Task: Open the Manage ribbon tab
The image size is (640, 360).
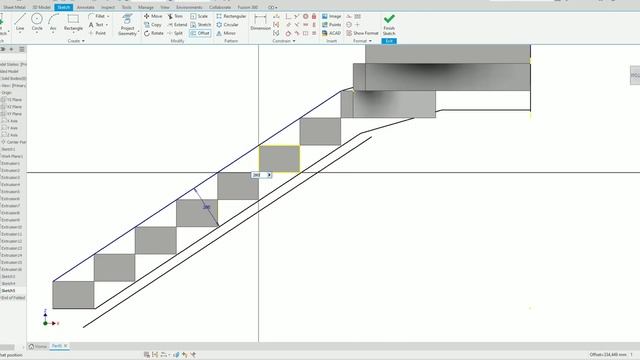Action: tap(146, 7)
